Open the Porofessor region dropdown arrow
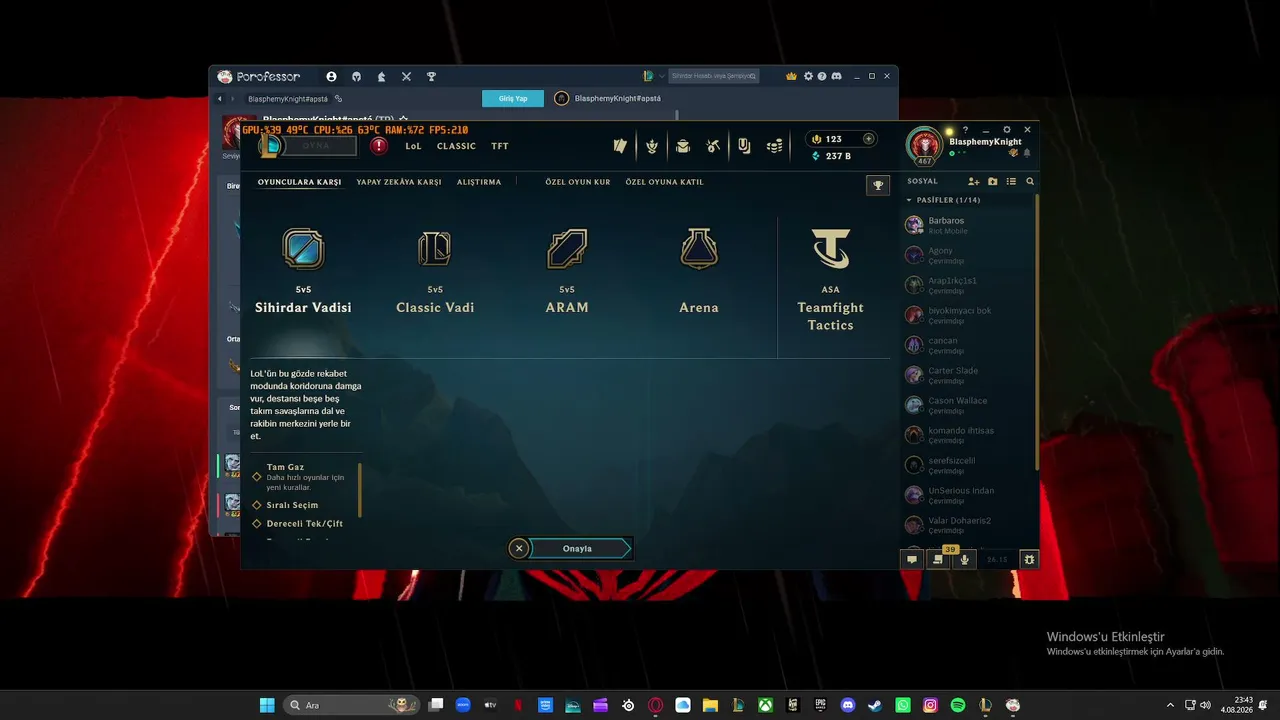 point(662,76)
